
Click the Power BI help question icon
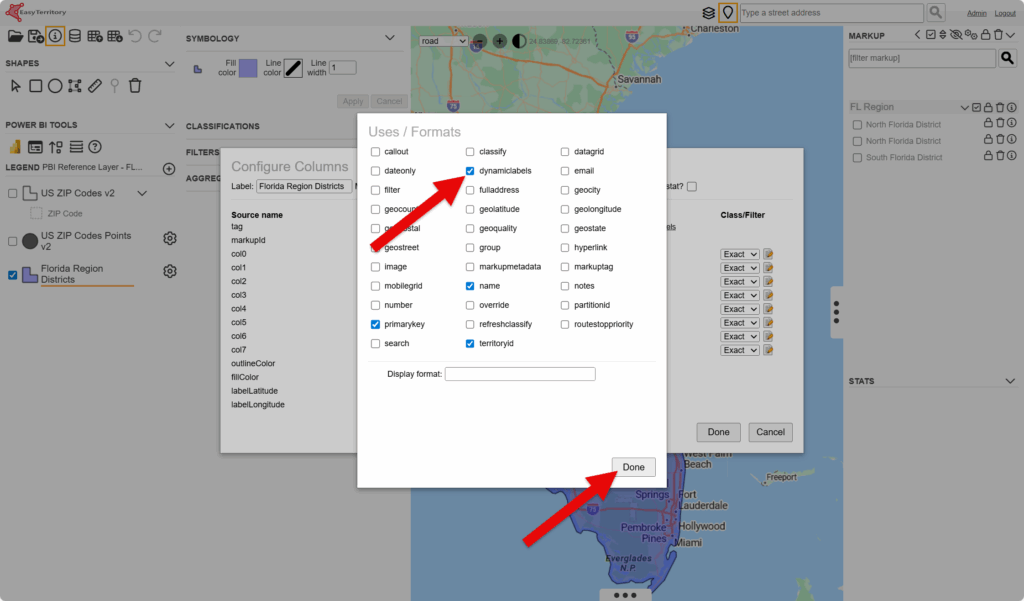[95, 147]
